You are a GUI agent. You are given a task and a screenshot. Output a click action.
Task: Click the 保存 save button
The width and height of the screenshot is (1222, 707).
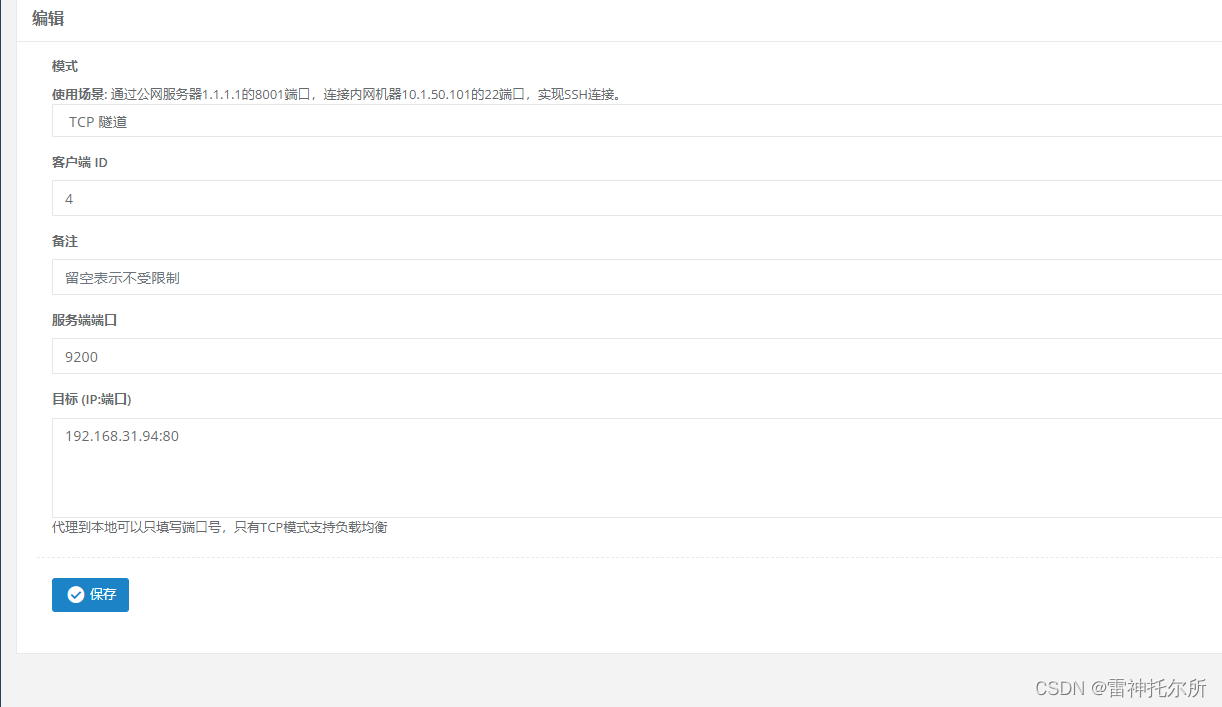90,594
